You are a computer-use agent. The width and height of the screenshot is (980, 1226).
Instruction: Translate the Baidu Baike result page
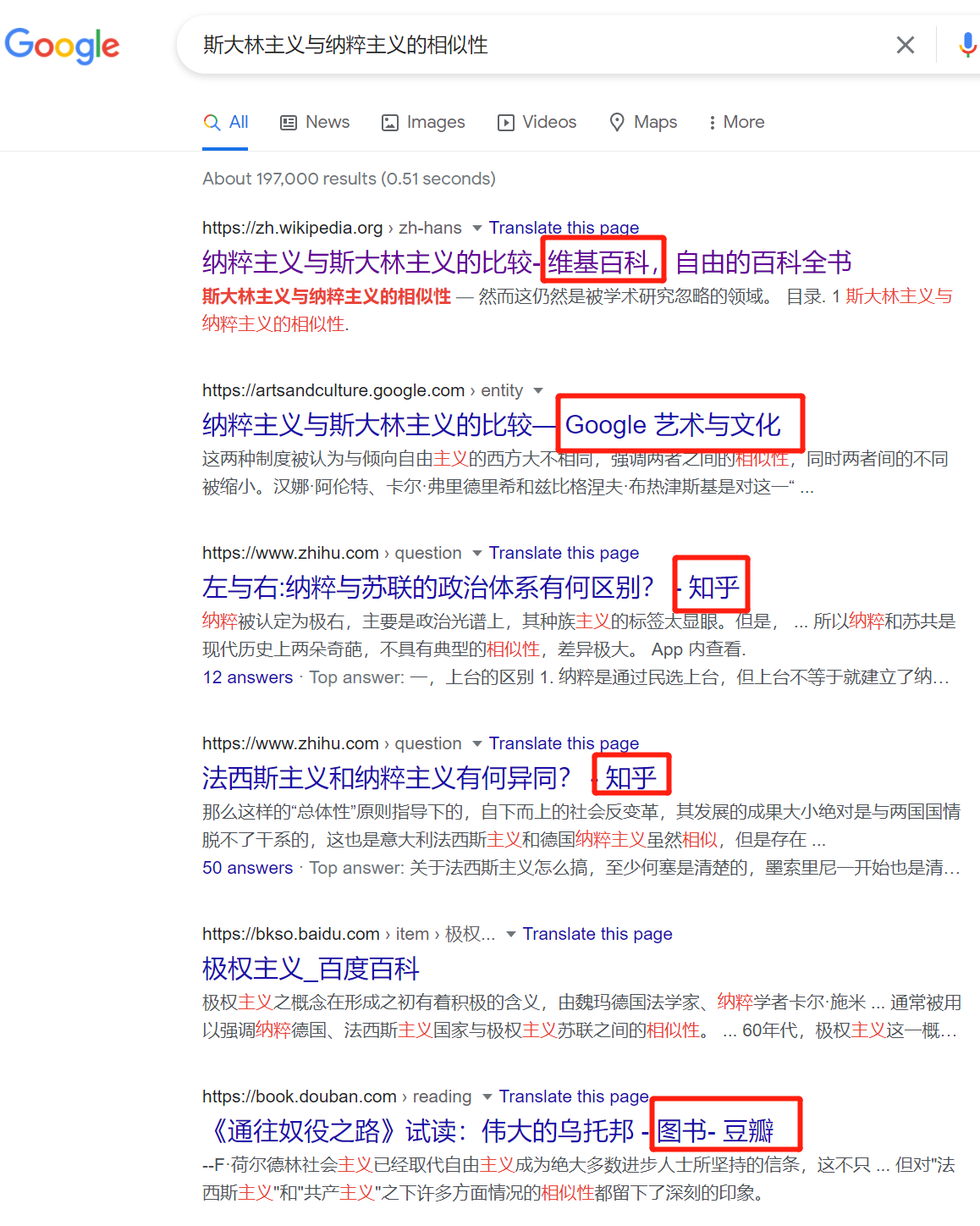(597, 934)
